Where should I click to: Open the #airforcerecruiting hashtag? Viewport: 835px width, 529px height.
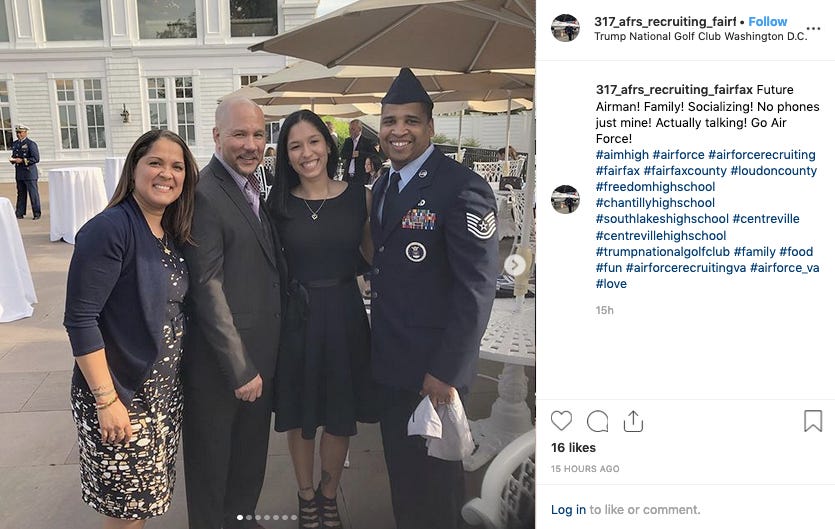click(x=762, y=154)
